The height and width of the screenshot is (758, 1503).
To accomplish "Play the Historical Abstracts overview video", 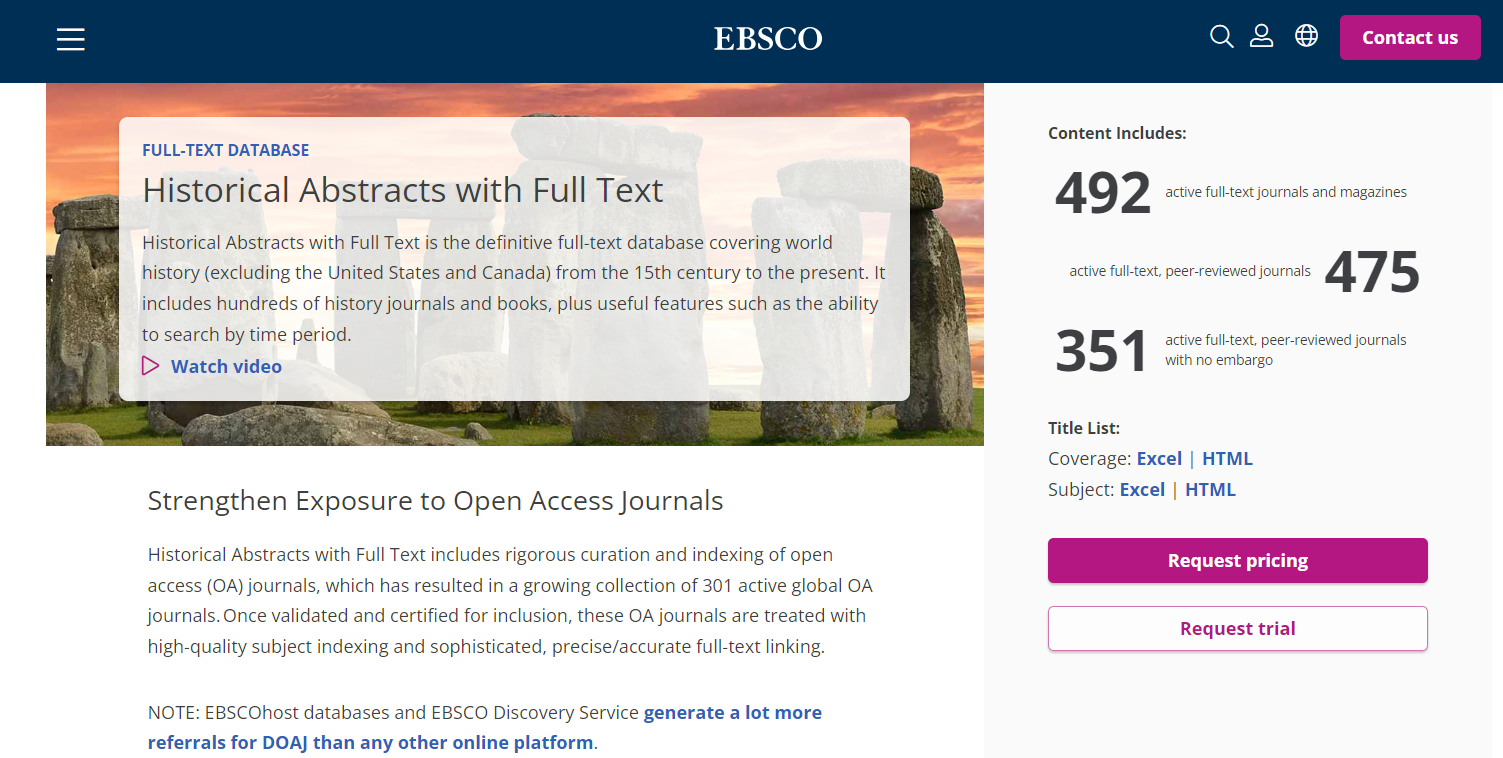I will pyautogui.click(x=226, y=366).
